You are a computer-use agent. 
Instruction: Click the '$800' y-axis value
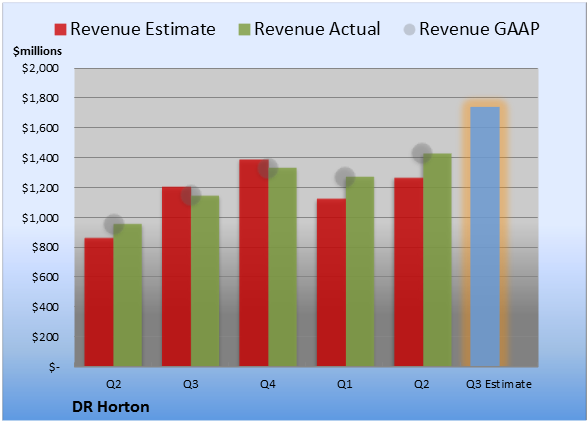point(45,248)
